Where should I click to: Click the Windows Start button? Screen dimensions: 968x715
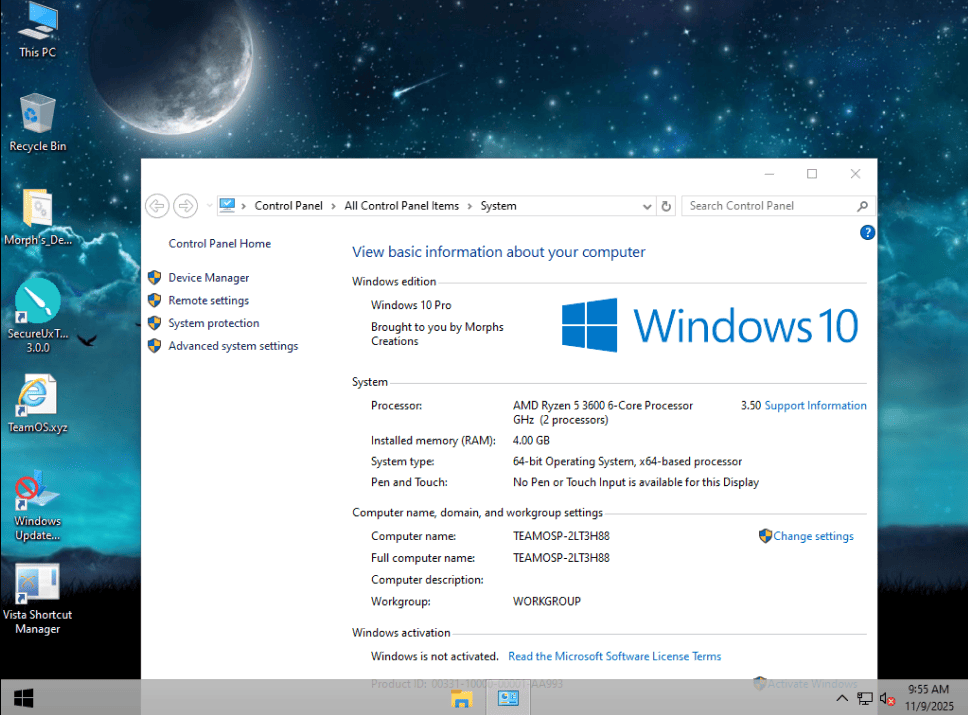click(22, 697)
